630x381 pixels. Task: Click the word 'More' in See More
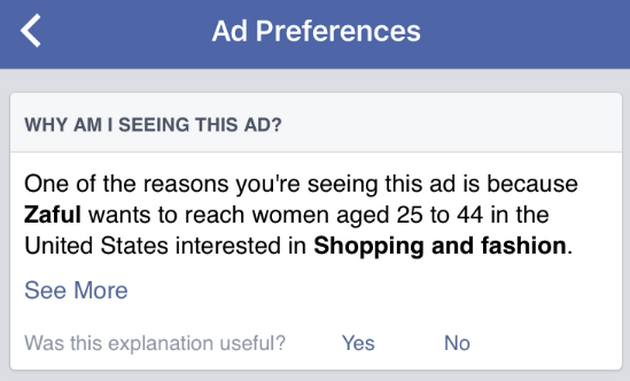pyautogui.click(x=101, y=290)
